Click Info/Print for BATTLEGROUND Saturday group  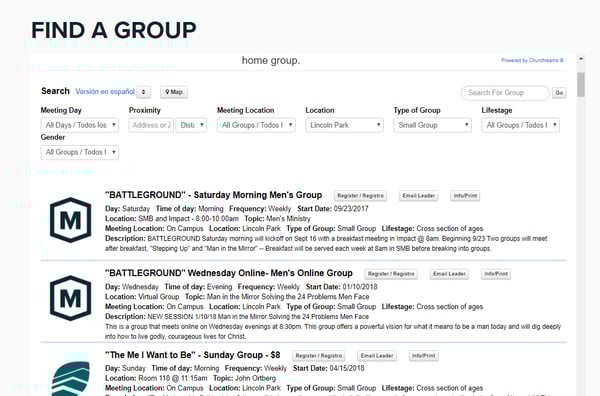click(x=465, y=196)
